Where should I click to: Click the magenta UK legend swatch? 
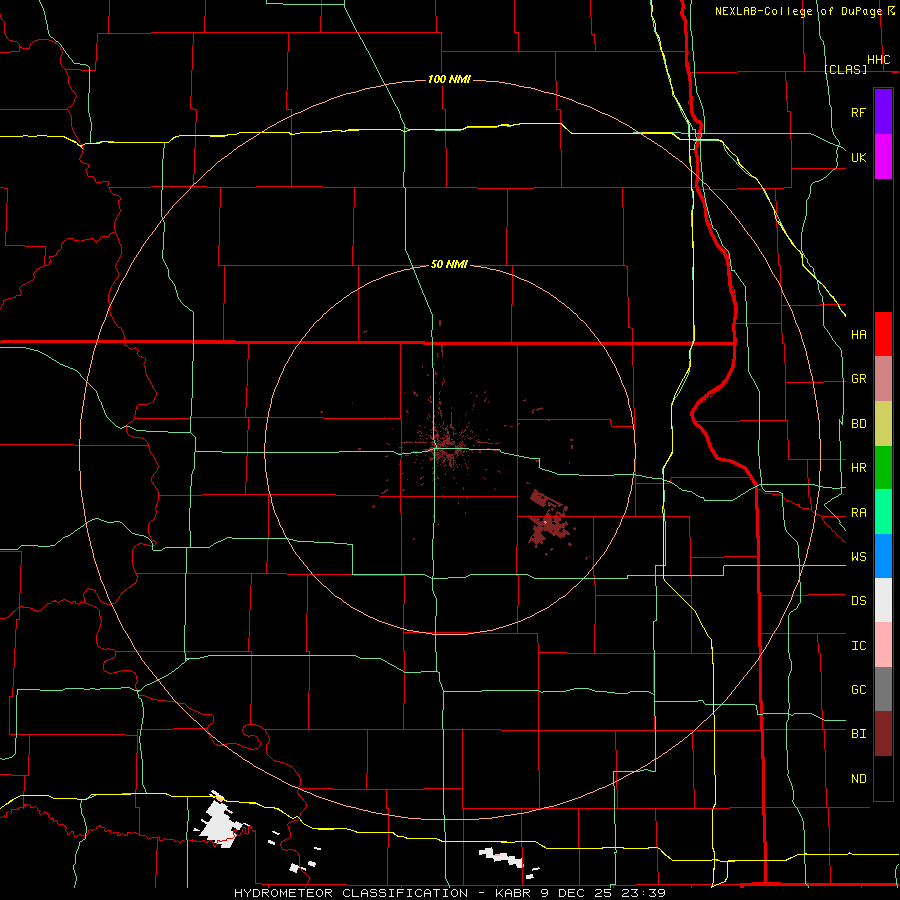[x=883, y=157]
